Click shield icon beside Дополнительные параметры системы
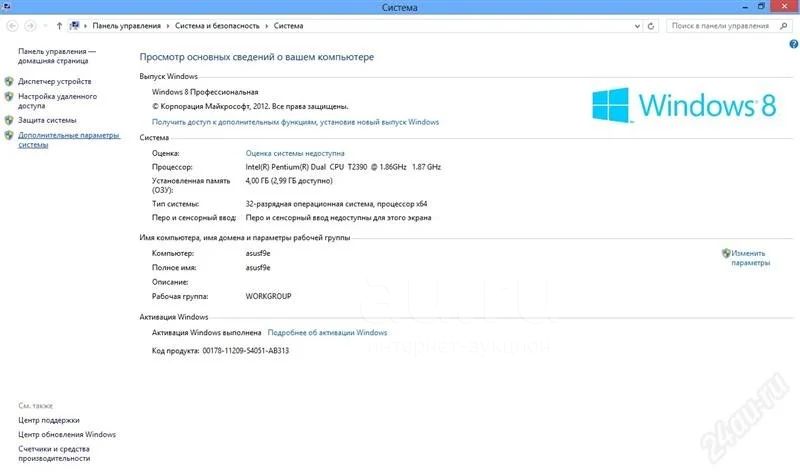The image size is (800, 475). point(9,135)
